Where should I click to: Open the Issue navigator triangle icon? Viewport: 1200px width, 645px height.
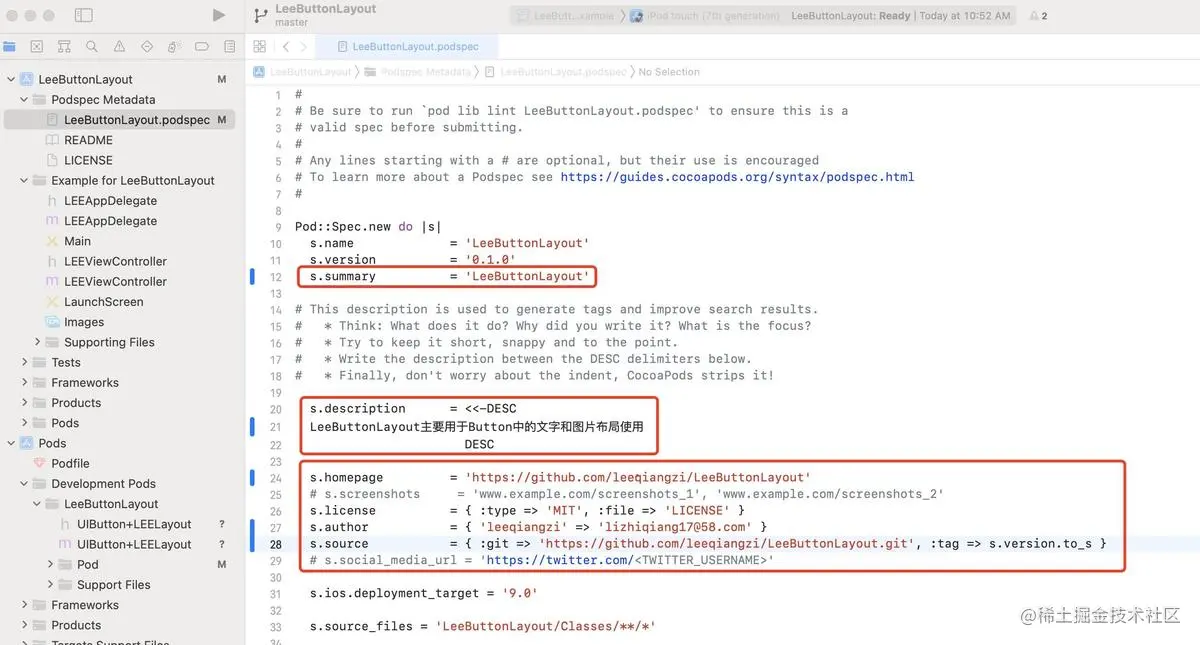click(x=120, y=46)
